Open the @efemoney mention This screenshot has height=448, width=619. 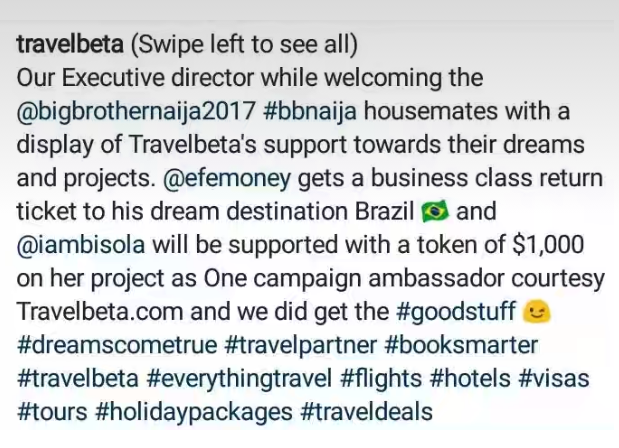point(227,178)
